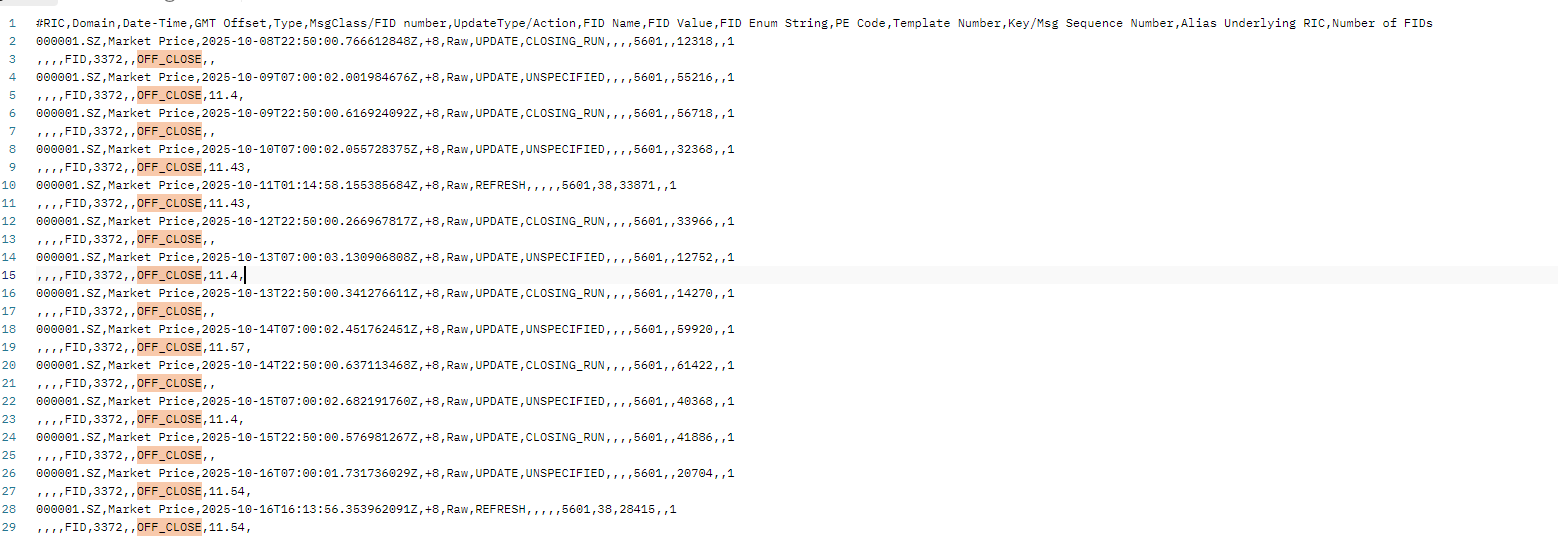Click the highlighted OFF_CLOSE on line 19
Image resolution: width=1558 pixels, height=538 pixels.
169,347
